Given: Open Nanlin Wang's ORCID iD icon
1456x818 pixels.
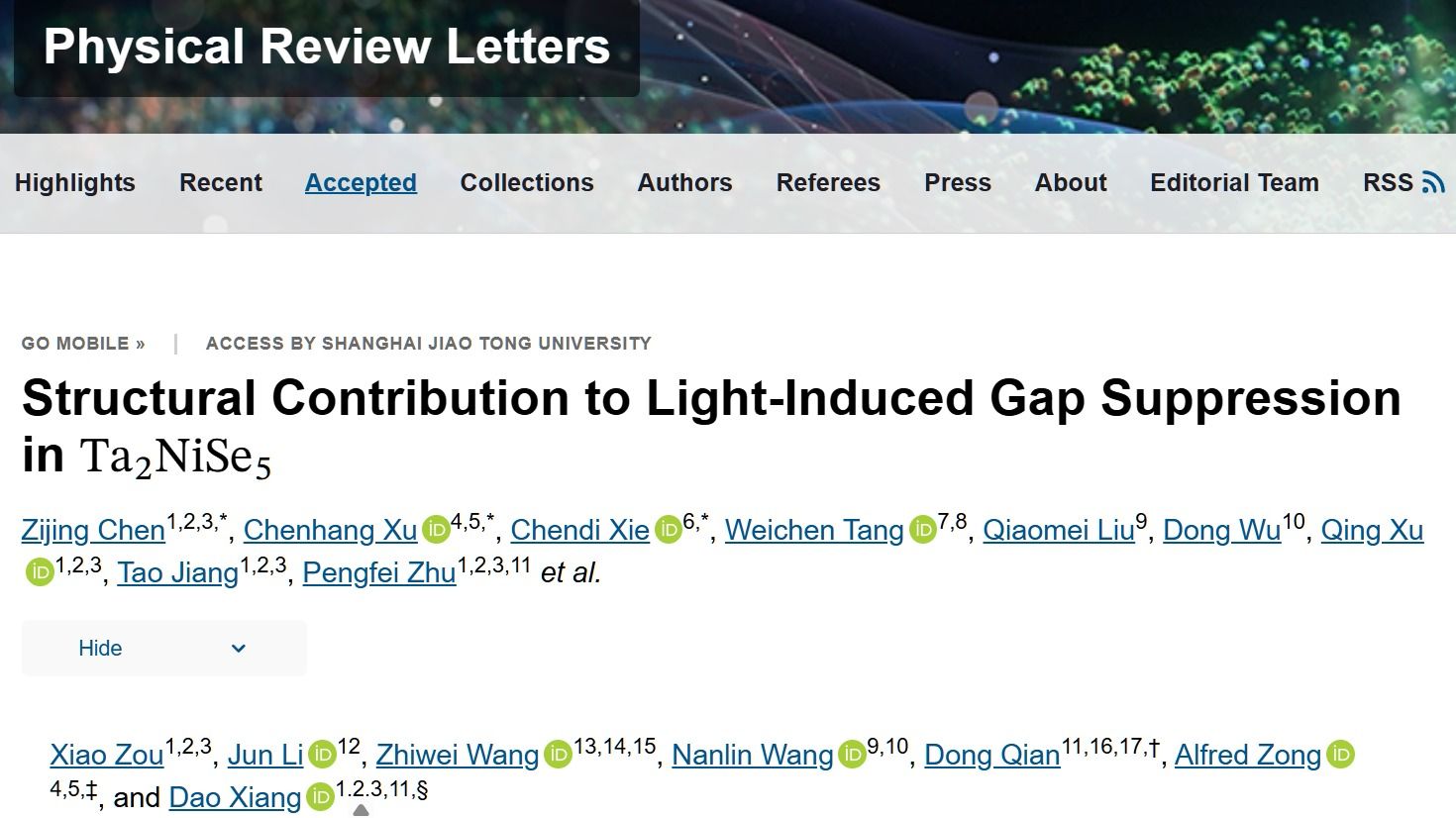Looking at the screenshot, I should coord(852,755).
